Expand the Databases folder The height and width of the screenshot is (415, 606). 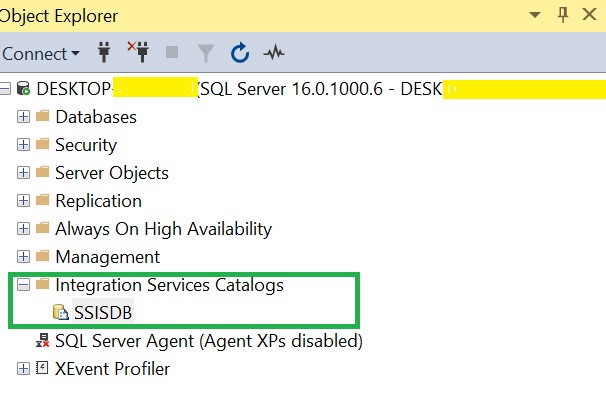23,117
